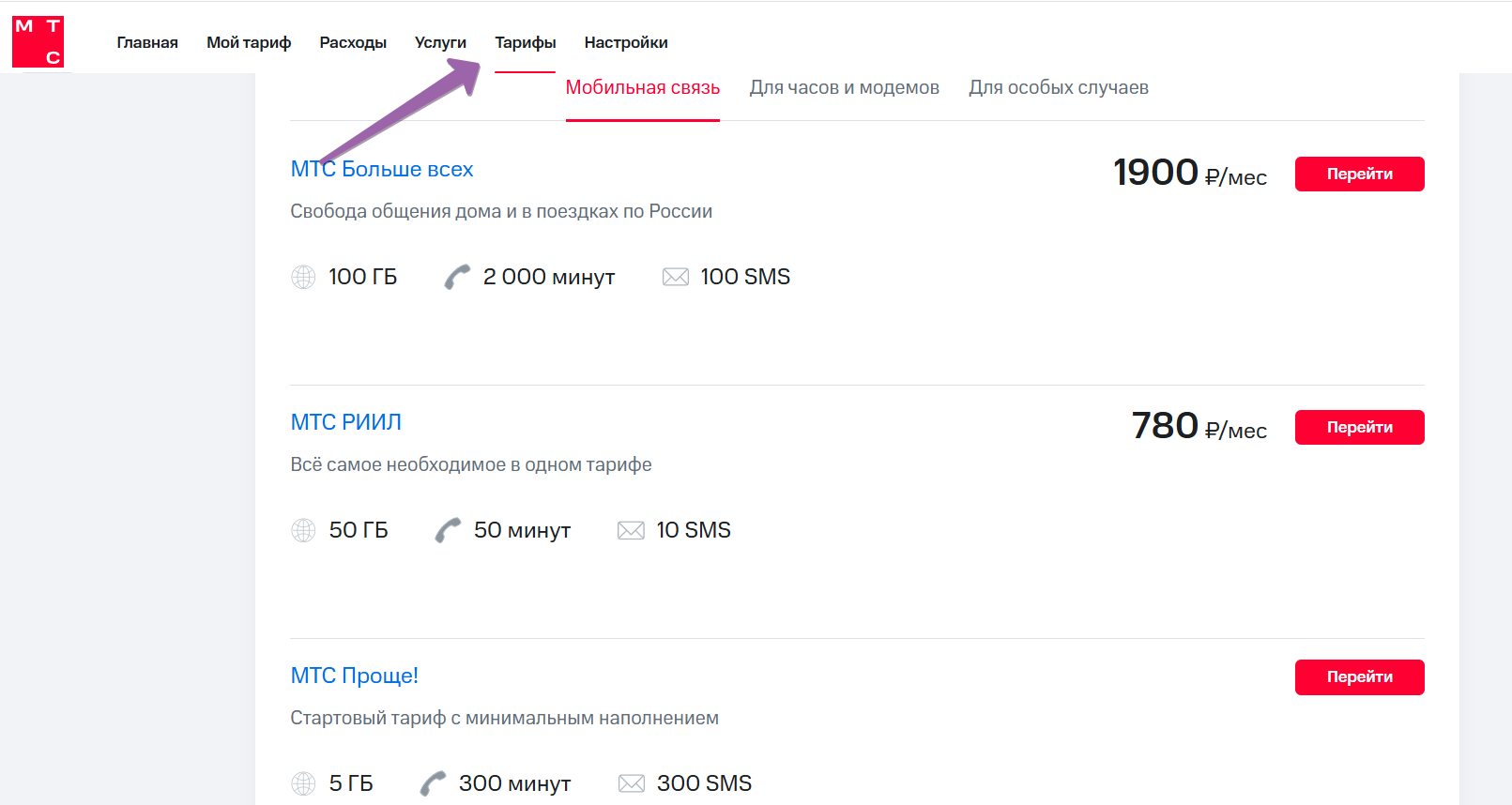
Task: Click envelope icon beside 10 SMS
Action: coord(631,530)
